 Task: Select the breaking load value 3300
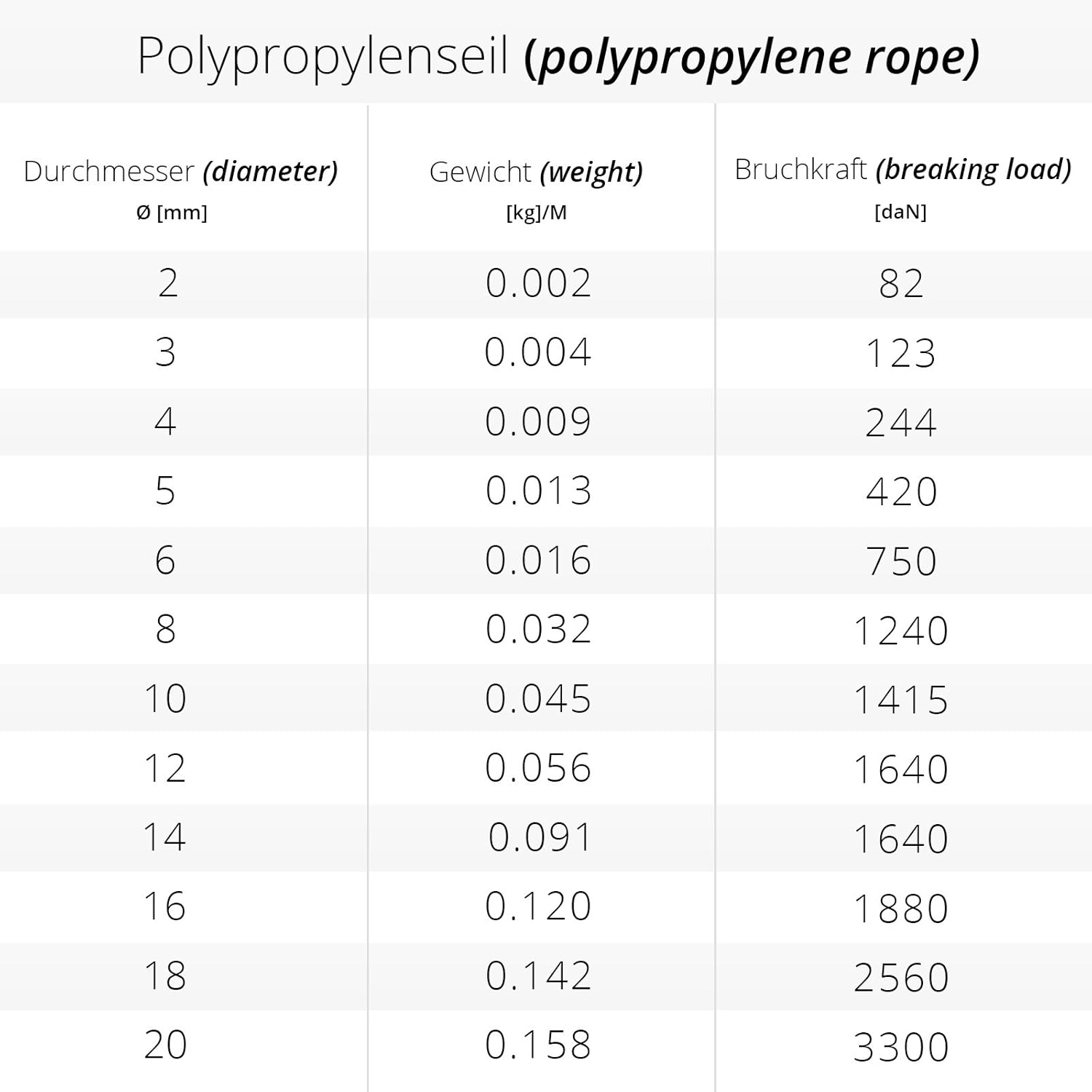click(x=901, y=1048)
